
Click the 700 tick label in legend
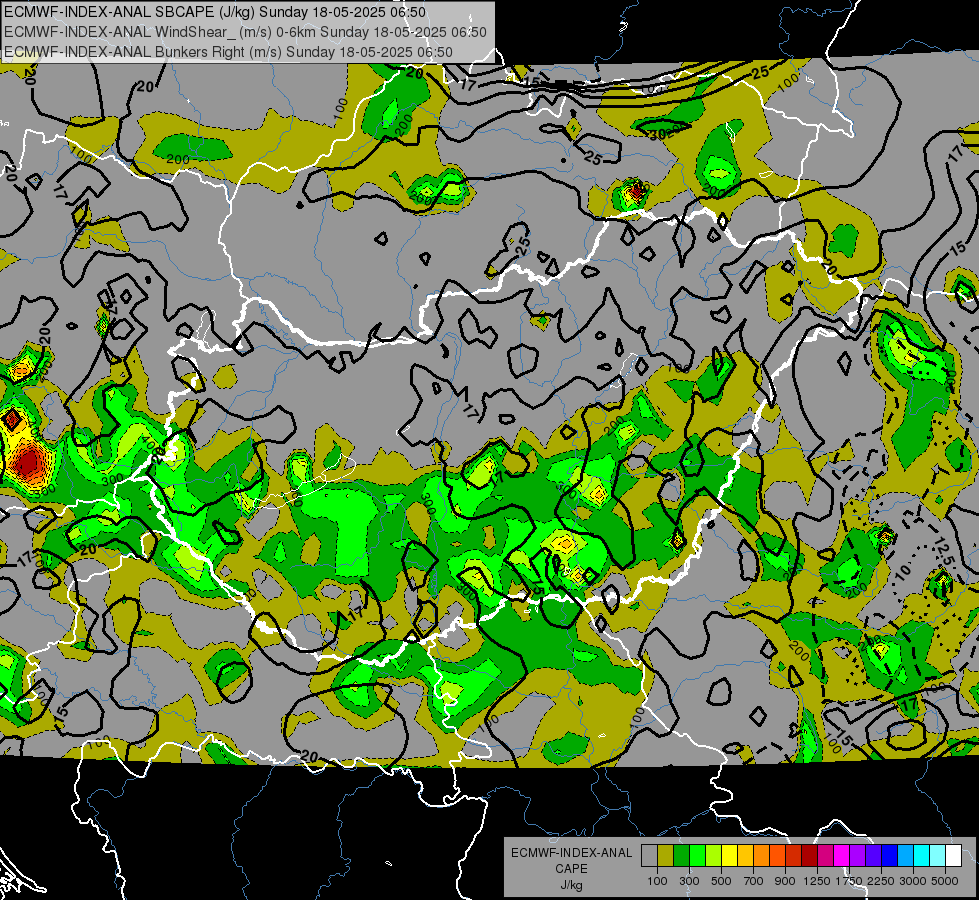click(754, 881)
